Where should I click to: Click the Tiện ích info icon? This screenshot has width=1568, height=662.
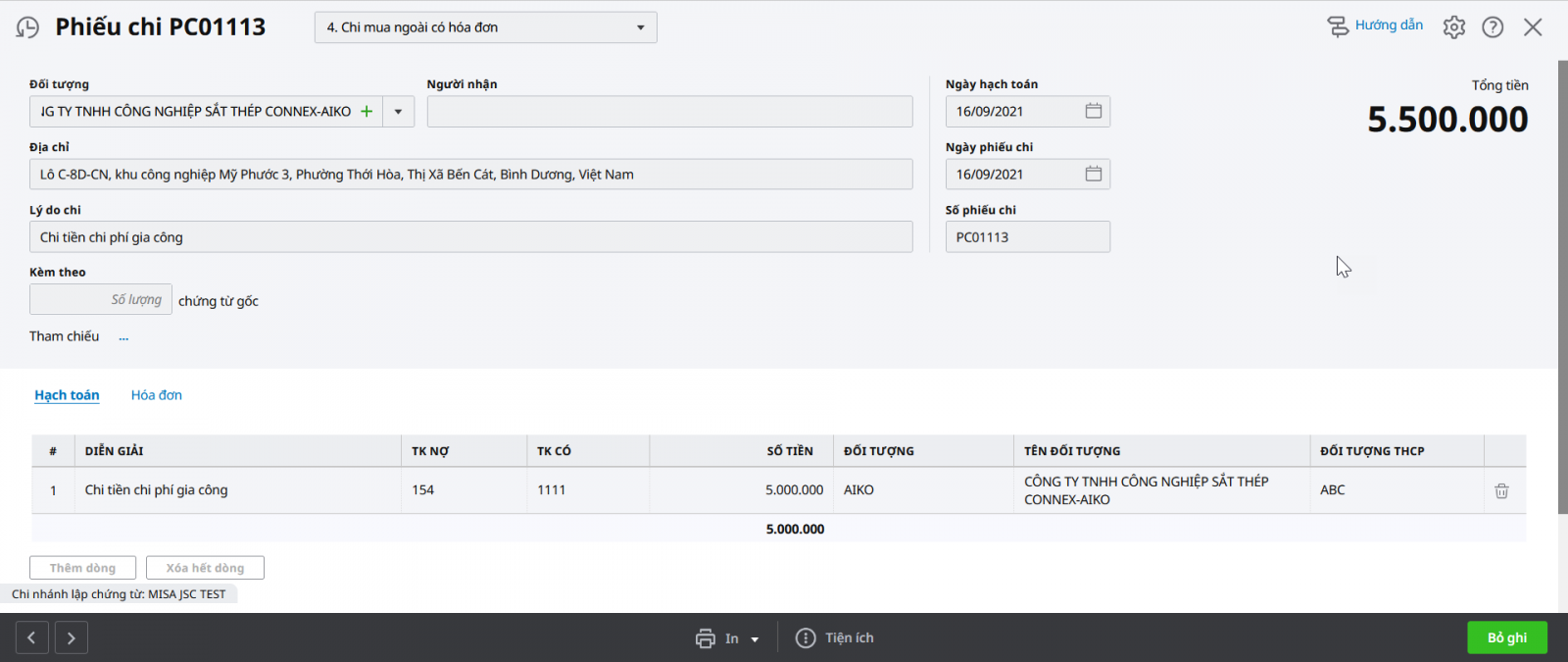[x=806, y=638]
